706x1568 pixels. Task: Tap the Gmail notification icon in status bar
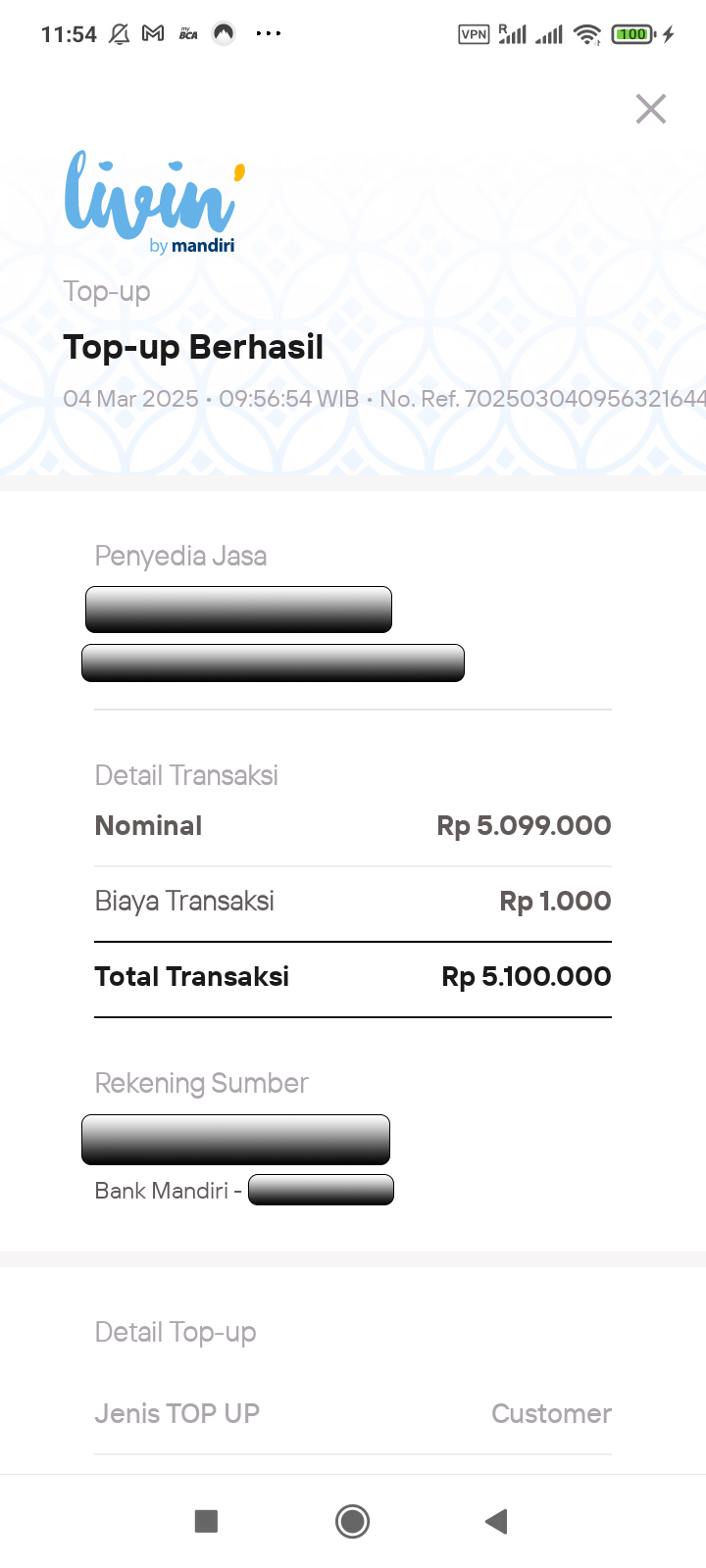(x=153, y=33)
